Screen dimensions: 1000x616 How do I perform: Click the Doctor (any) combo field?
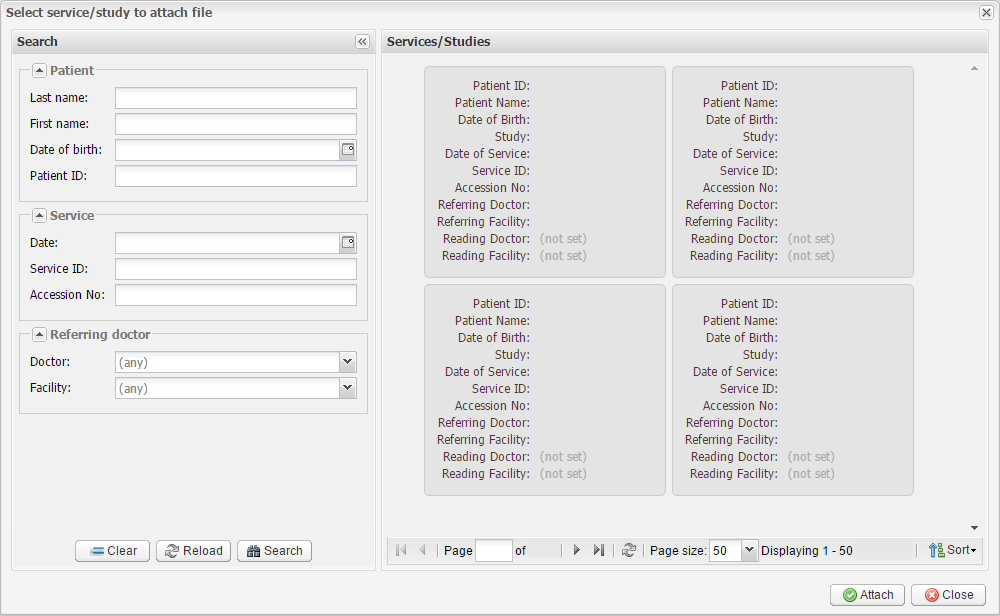[227, 362]
